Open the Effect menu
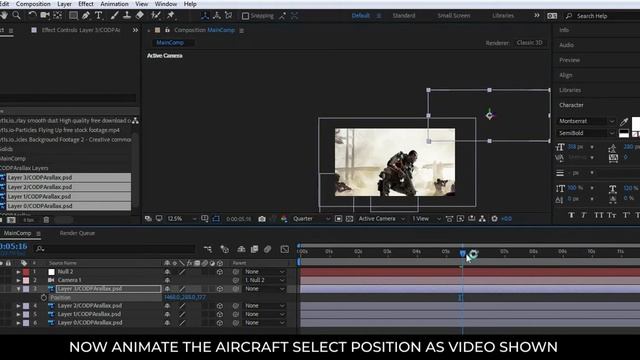Screen dimensions: 640x360 (x=86, y=4)
